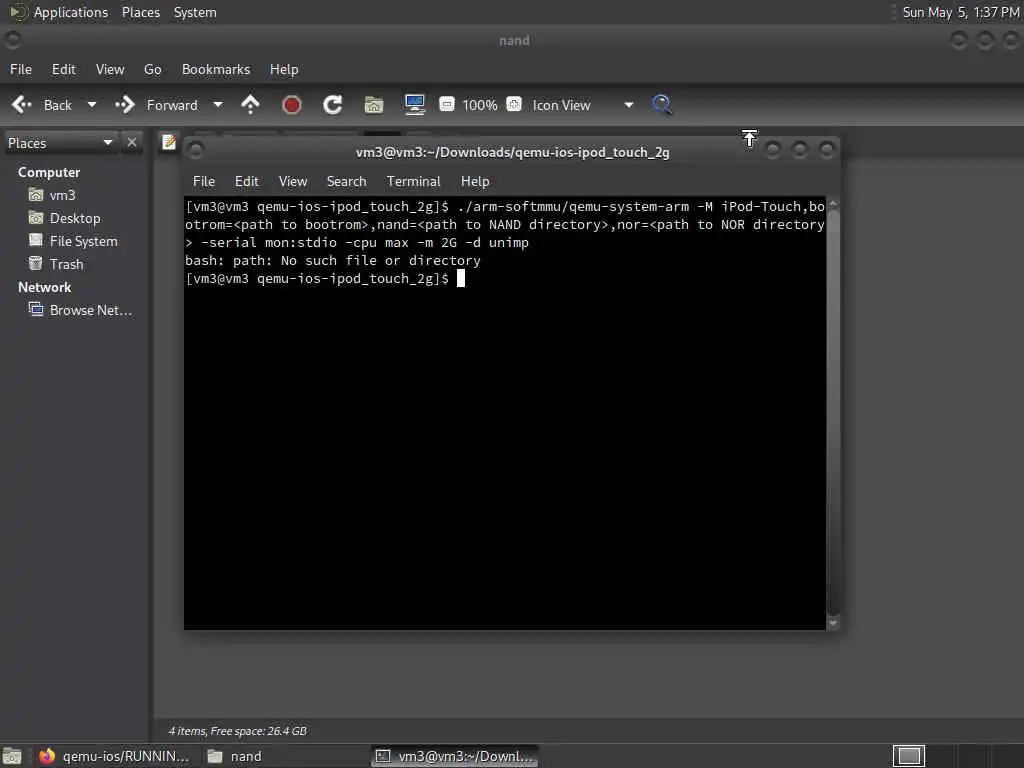
Task: Click the search magnifier icon
Action: (662, 104)
